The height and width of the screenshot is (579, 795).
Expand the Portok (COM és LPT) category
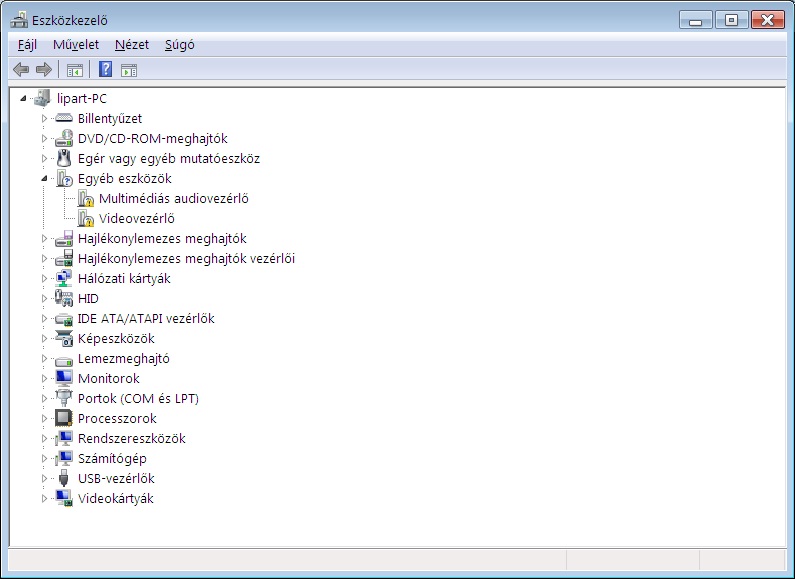tap(44, 399)
